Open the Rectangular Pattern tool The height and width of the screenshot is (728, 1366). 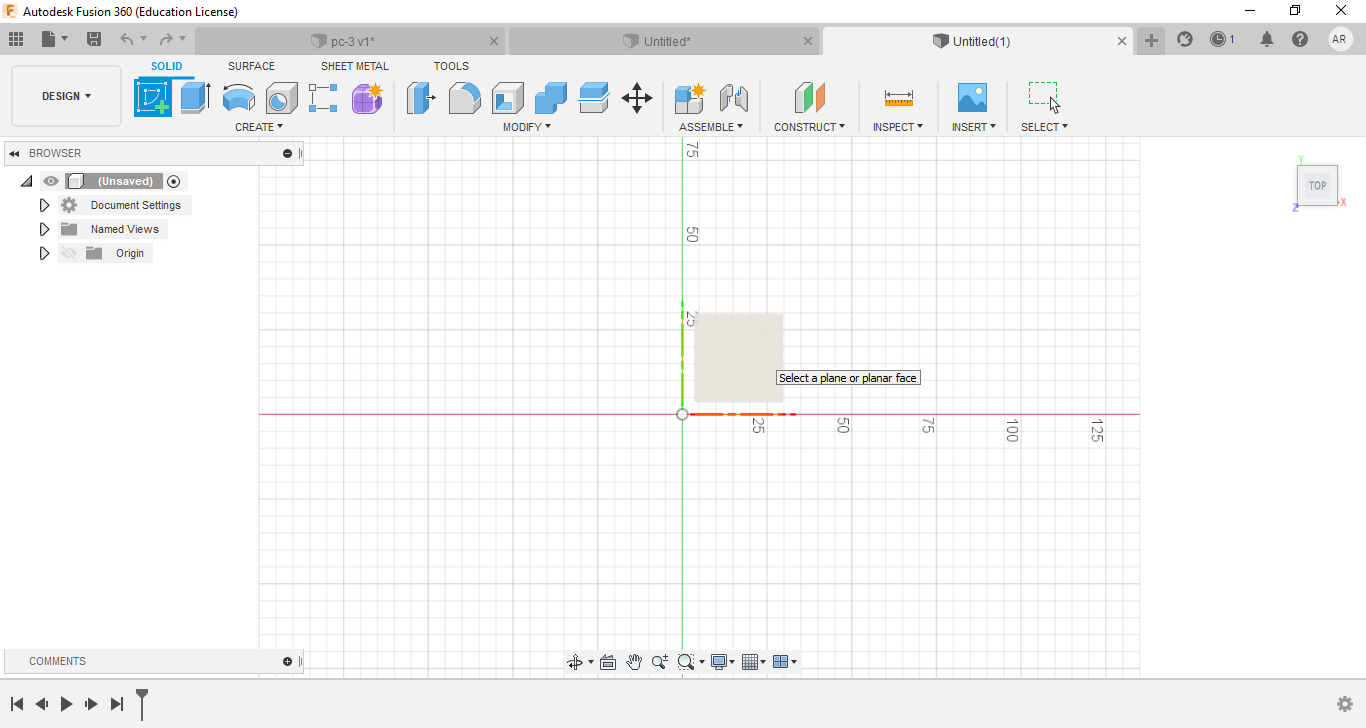323,98
